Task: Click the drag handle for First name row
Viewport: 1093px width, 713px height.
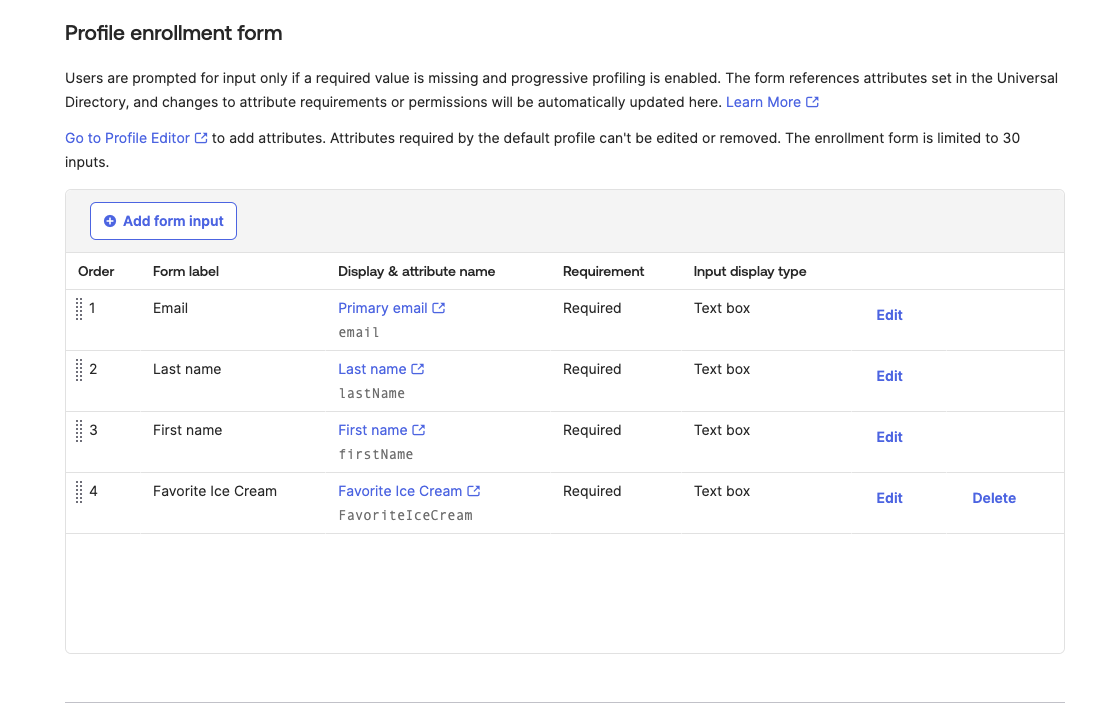Action: [79, 431]
